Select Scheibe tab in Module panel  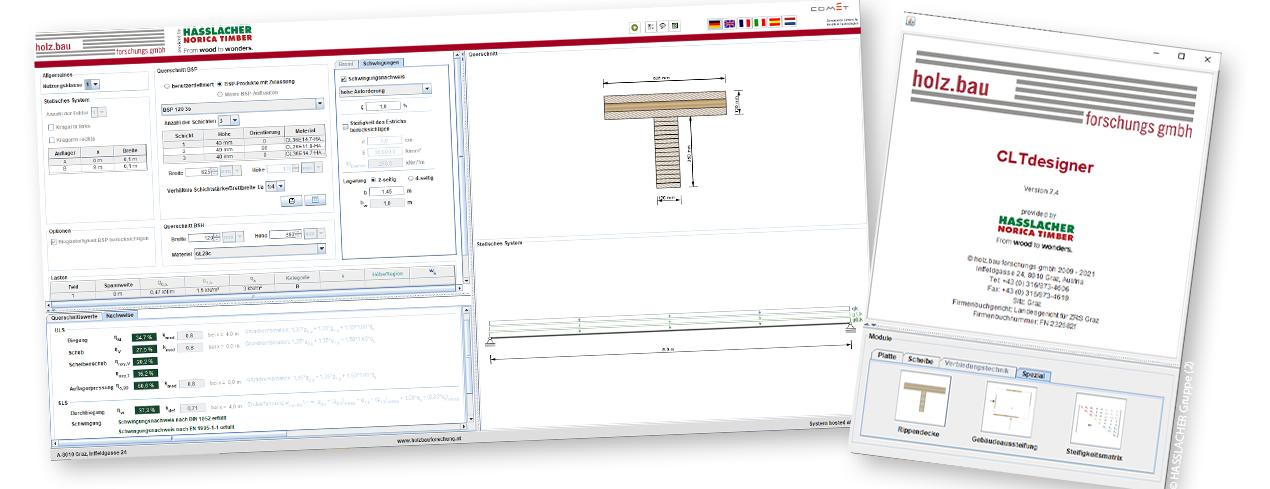click(x=920, y=360)
